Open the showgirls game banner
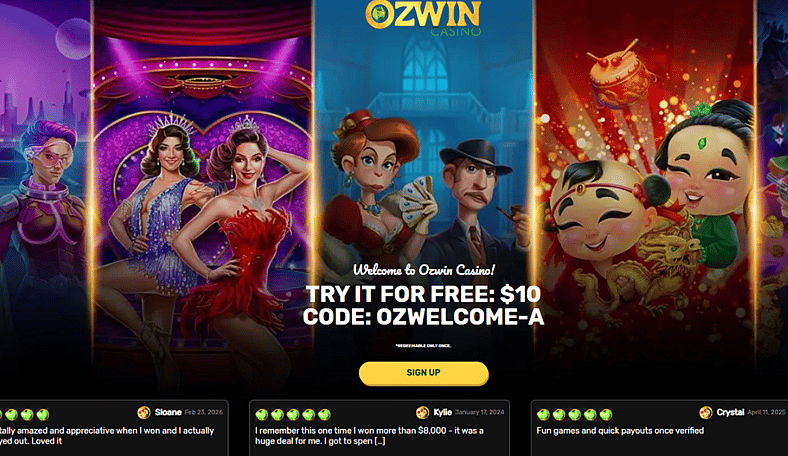The image size is (788, 456). coord(203,196)
